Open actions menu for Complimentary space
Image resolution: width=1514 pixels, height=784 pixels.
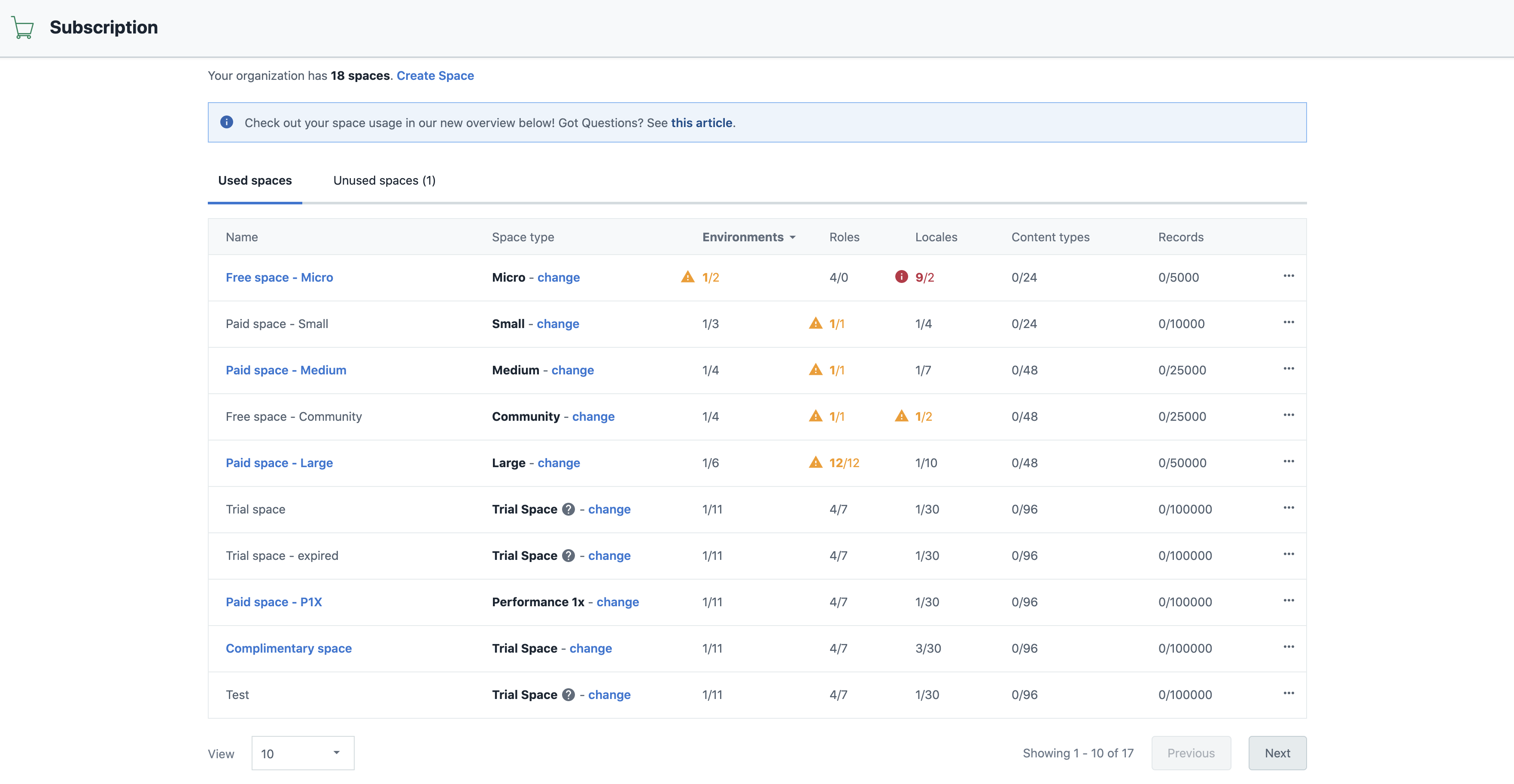coord(1288,647)
